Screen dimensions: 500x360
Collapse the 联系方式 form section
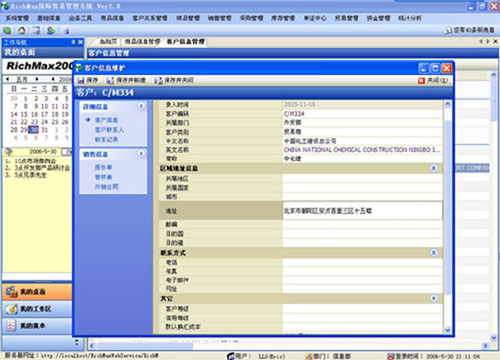[434, 253]
